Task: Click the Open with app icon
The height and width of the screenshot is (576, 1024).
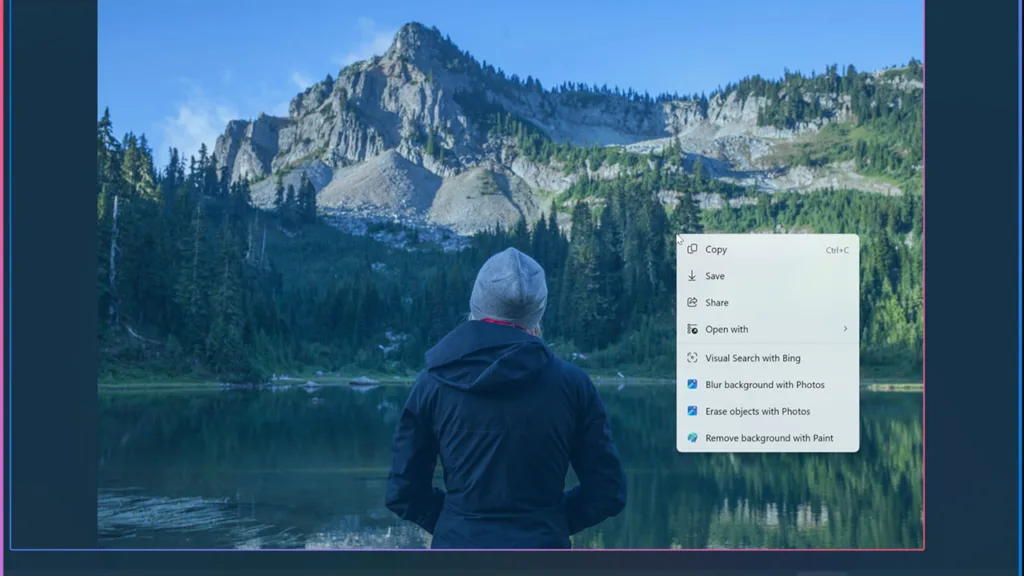Action: click(692, 329)
